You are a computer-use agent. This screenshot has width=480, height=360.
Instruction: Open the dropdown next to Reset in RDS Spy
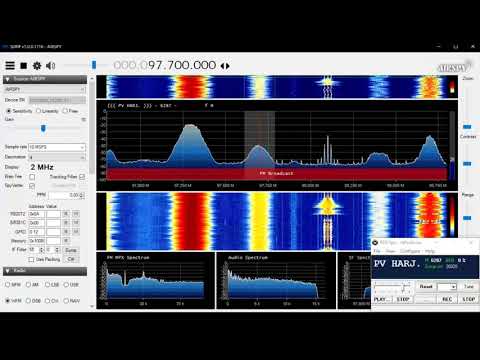pyautogui.click(x=447, y=287)
